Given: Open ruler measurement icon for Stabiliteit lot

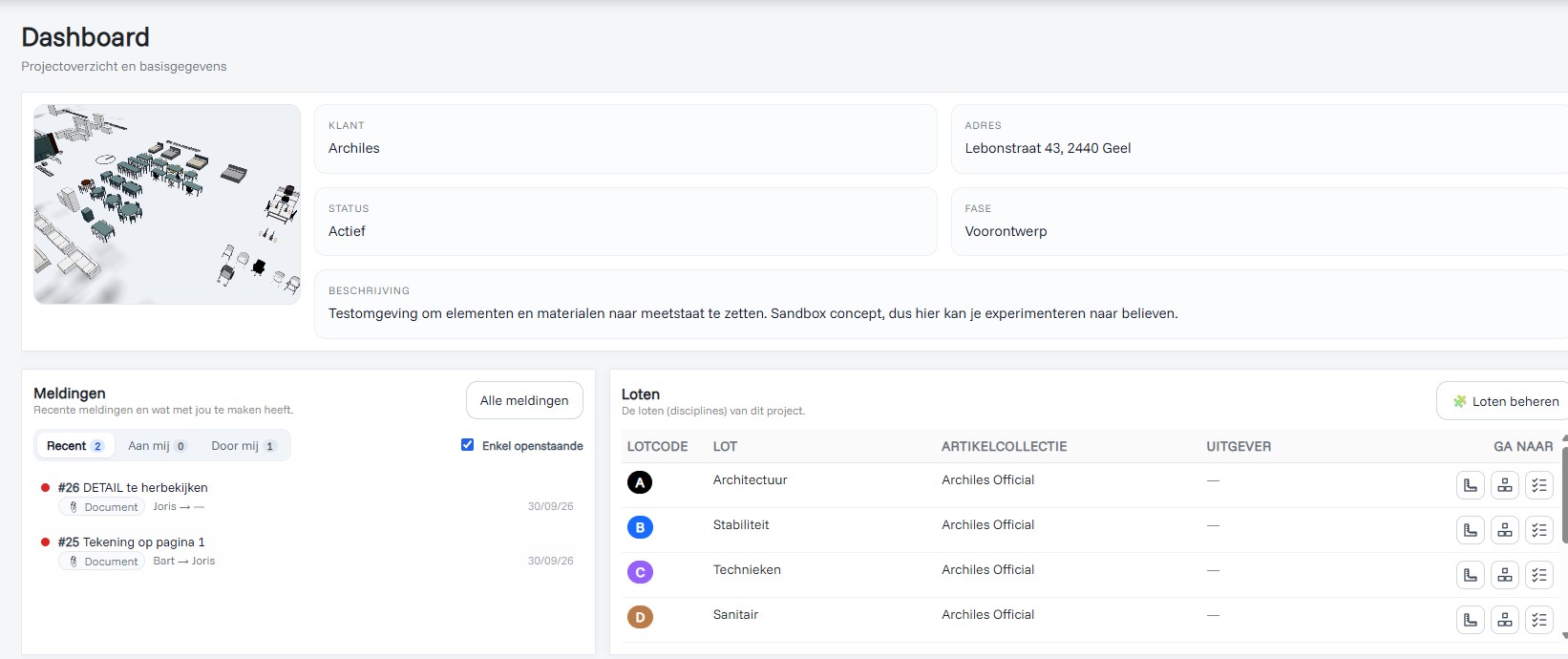Looking at the screenshot, I should [1471, 530].
